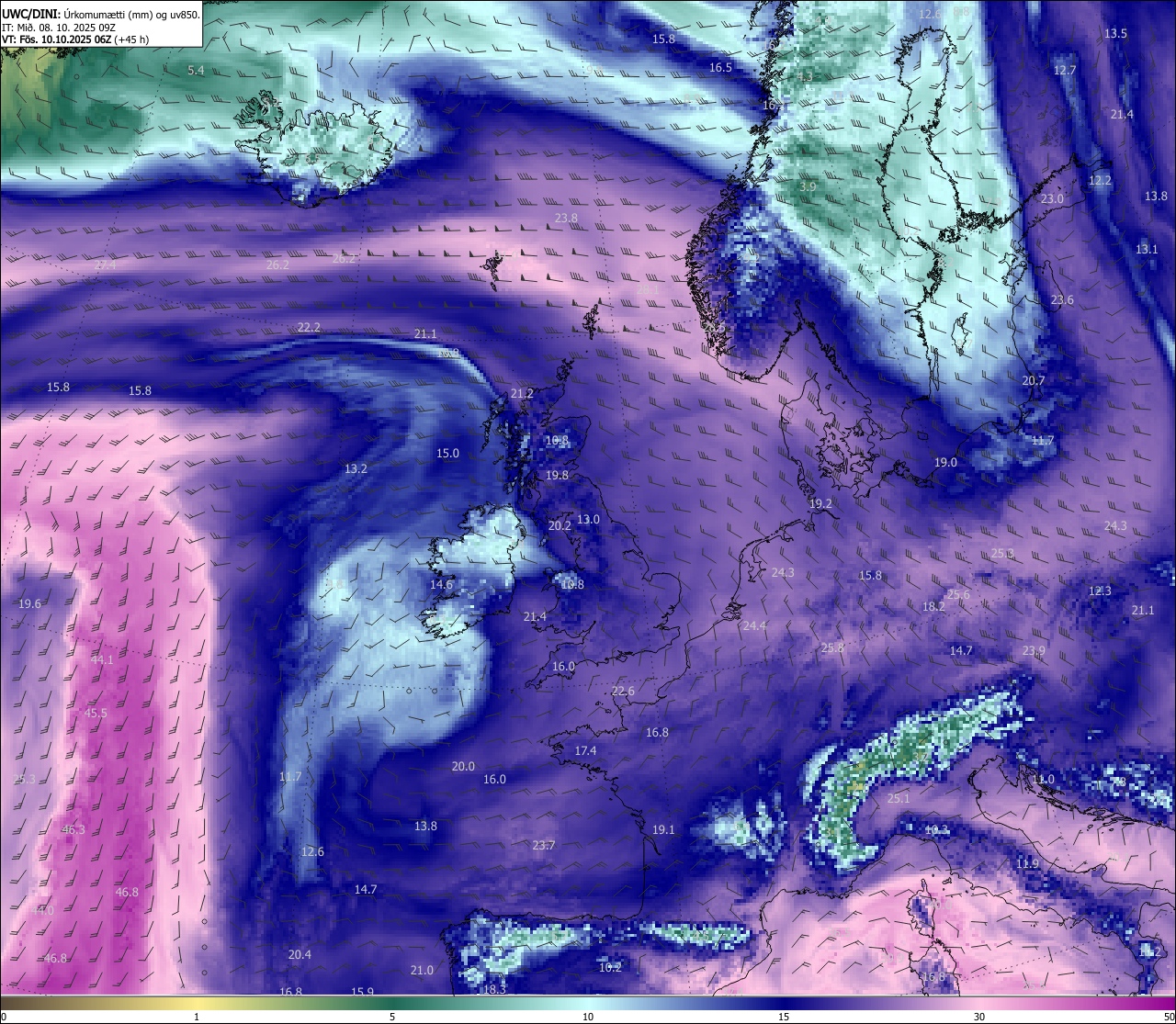The image size is (1176, 1024).
Task: Click the 25.8 value label
Action: pyautogui.click(x=832, y=647)
